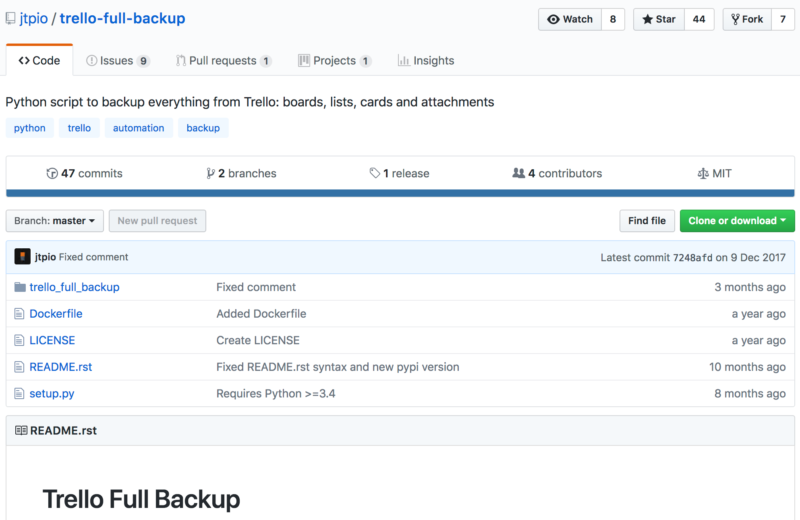Click the blue Python language bar
Image resolution: width=800 pixels, height=520 pixels.
pos(400,193)
